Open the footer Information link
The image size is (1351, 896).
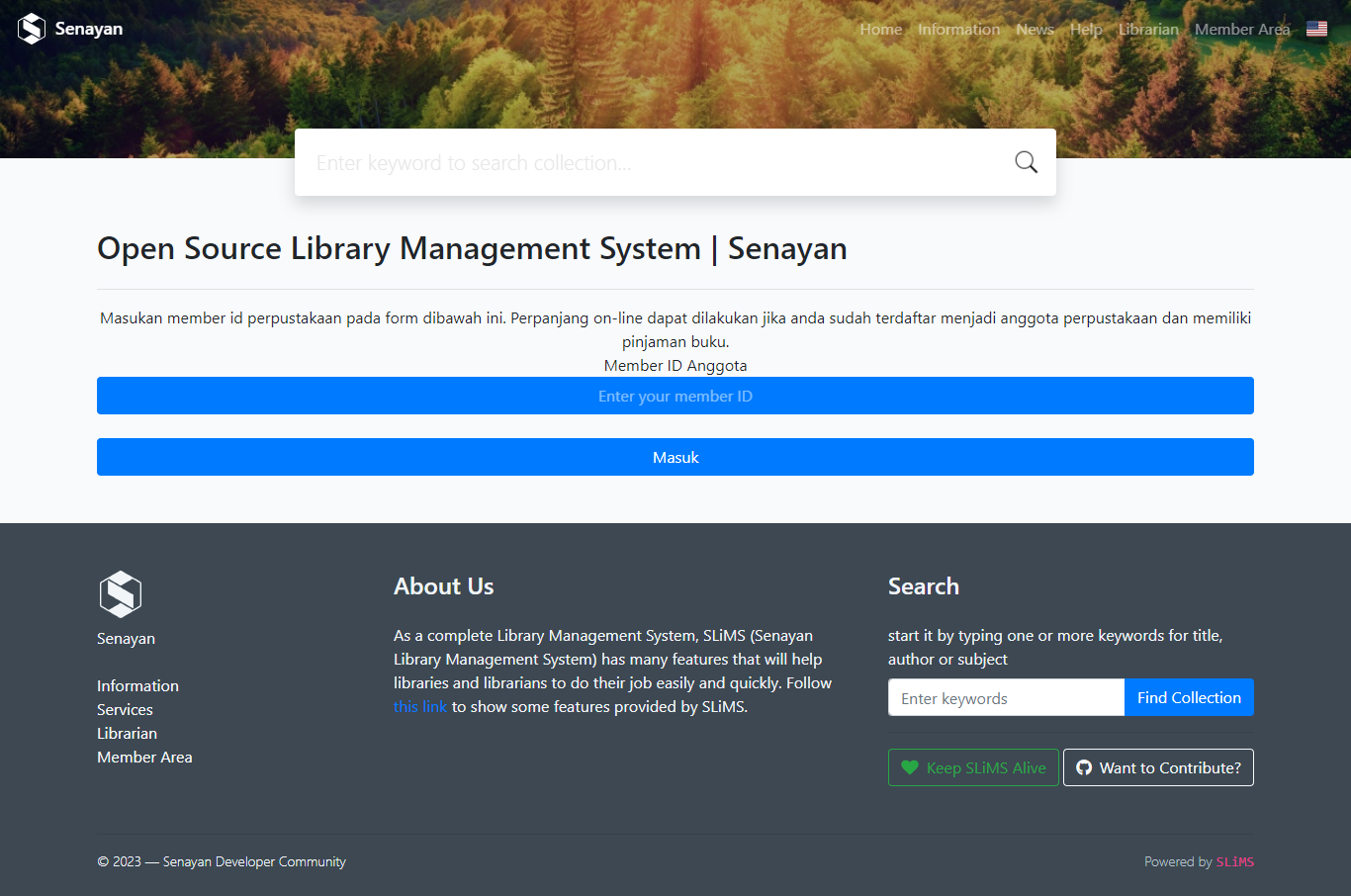[x=137, y=685]
